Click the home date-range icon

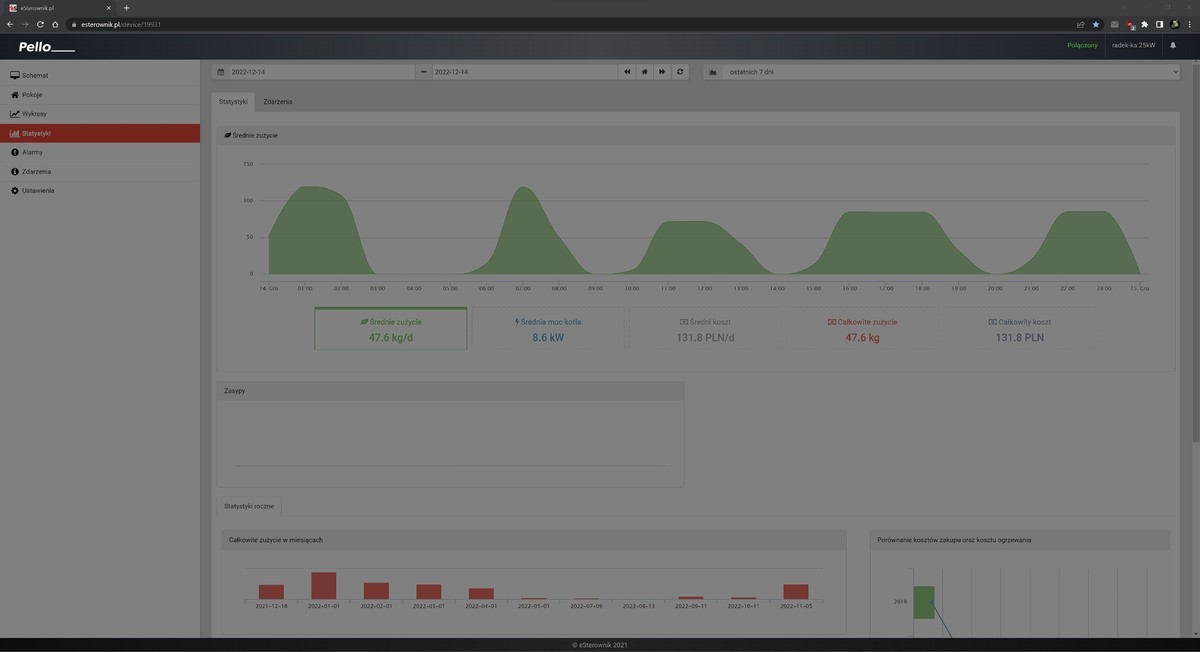pos(645,72)
